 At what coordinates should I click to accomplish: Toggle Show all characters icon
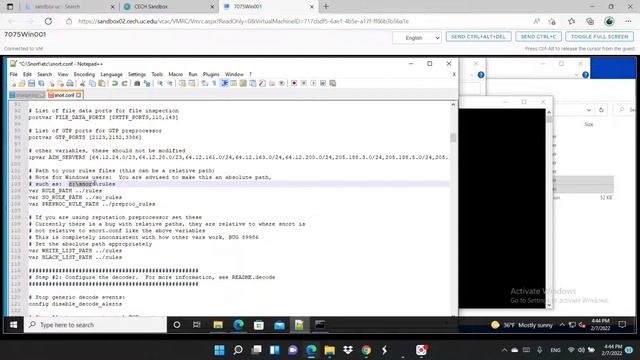214,83
